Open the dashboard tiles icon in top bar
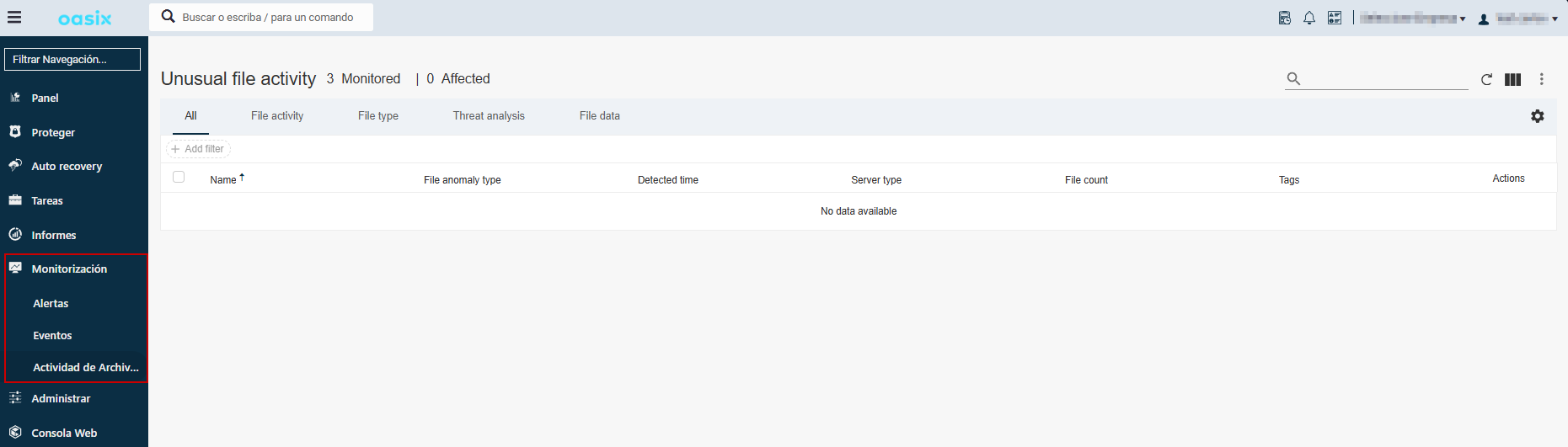1568x447 pixels. (x=1335, y=18)
